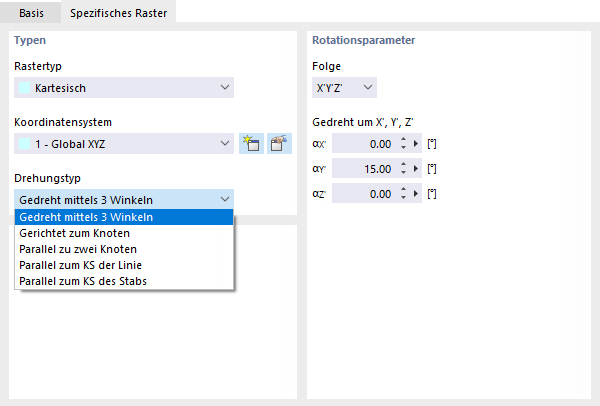Click the new coordinate system icon
Image resolution: width=600 pixels, height=406 pixels.
(x=252, y=144)
